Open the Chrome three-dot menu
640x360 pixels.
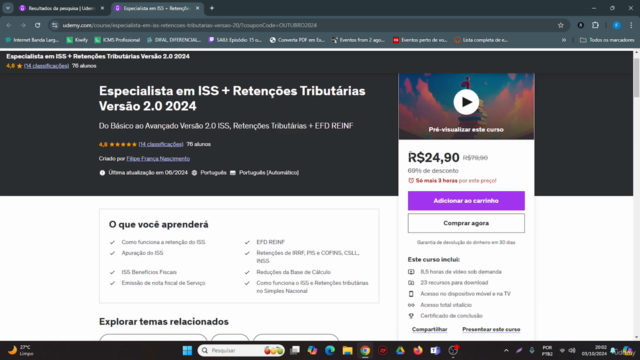631,25
